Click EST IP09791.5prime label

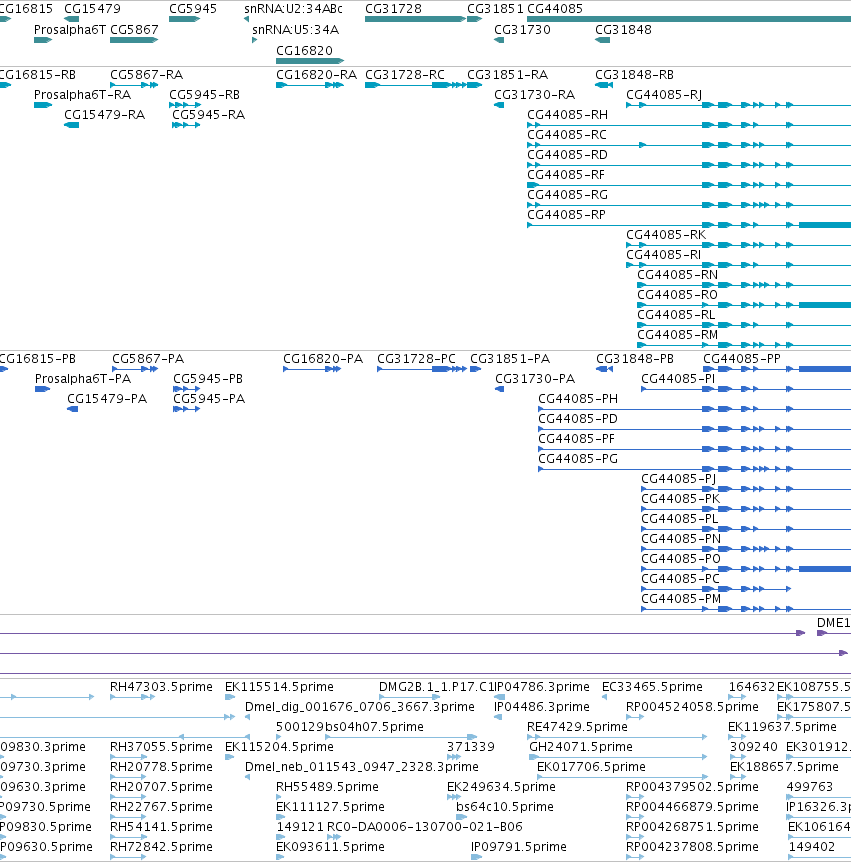click(x=518, y=847)
